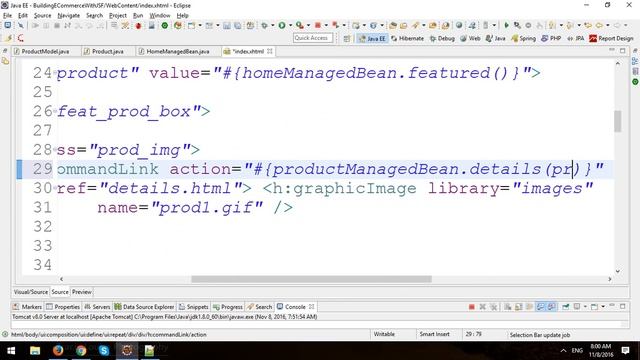
Task: Click the horizontal editor scrollbar thumb
Action: 311,279
